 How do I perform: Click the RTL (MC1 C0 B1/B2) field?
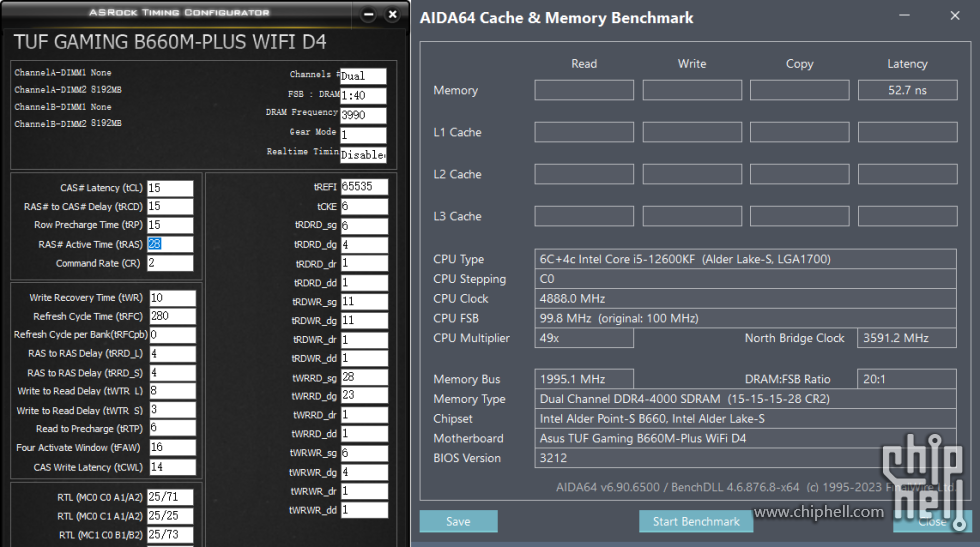pyautogui.click(x=170, y=534)
